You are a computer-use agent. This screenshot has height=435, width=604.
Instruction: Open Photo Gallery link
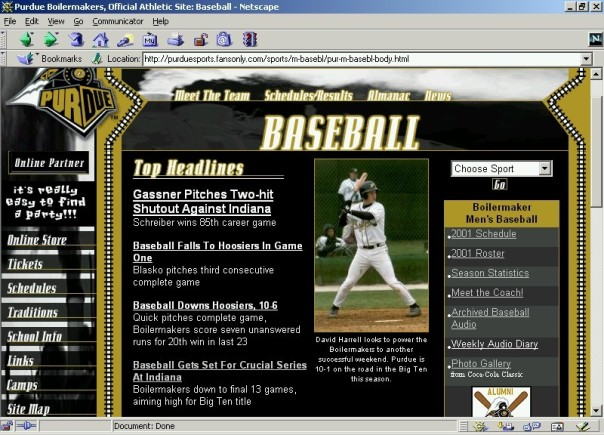click(x=481, y=363)
